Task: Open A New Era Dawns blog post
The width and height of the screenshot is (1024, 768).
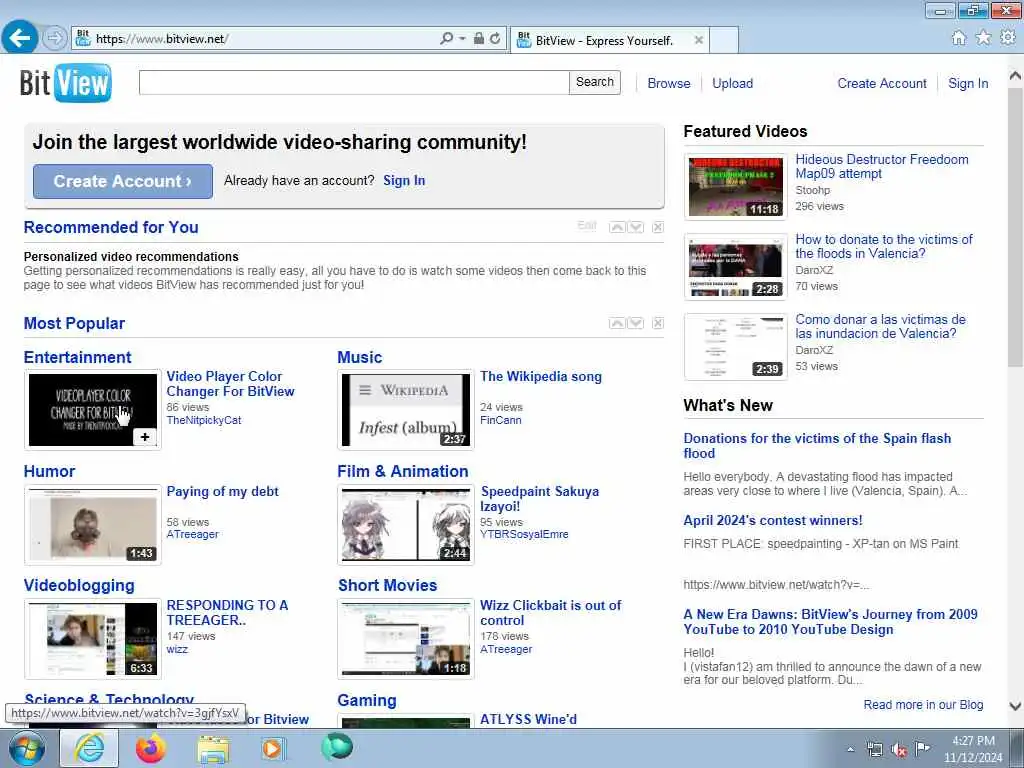Action: point(830,622)
